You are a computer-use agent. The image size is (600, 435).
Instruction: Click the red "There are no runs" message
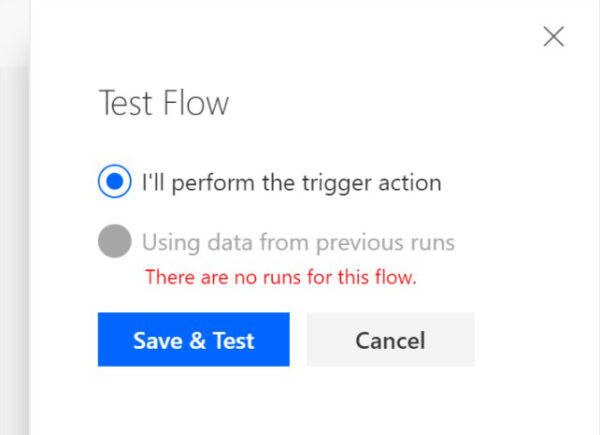pos(280,277)
